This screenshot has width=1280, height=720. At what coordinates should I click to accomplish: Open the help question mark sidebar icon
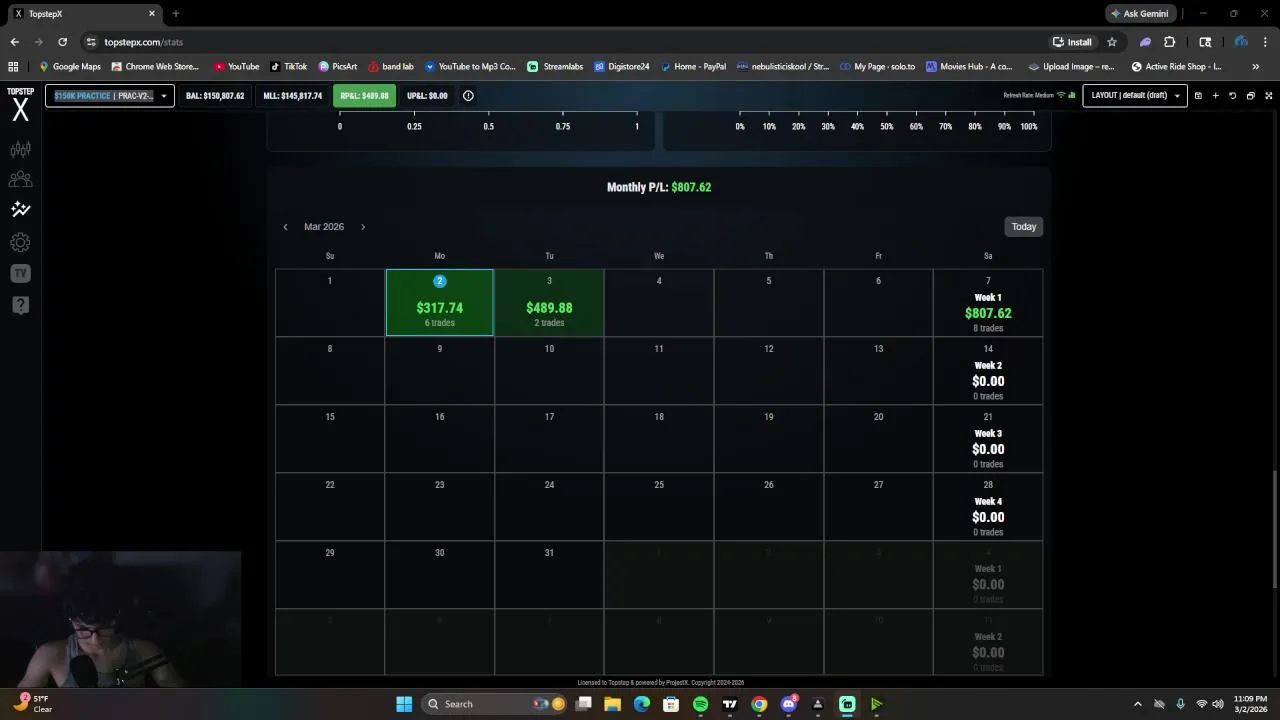[20, 305]
